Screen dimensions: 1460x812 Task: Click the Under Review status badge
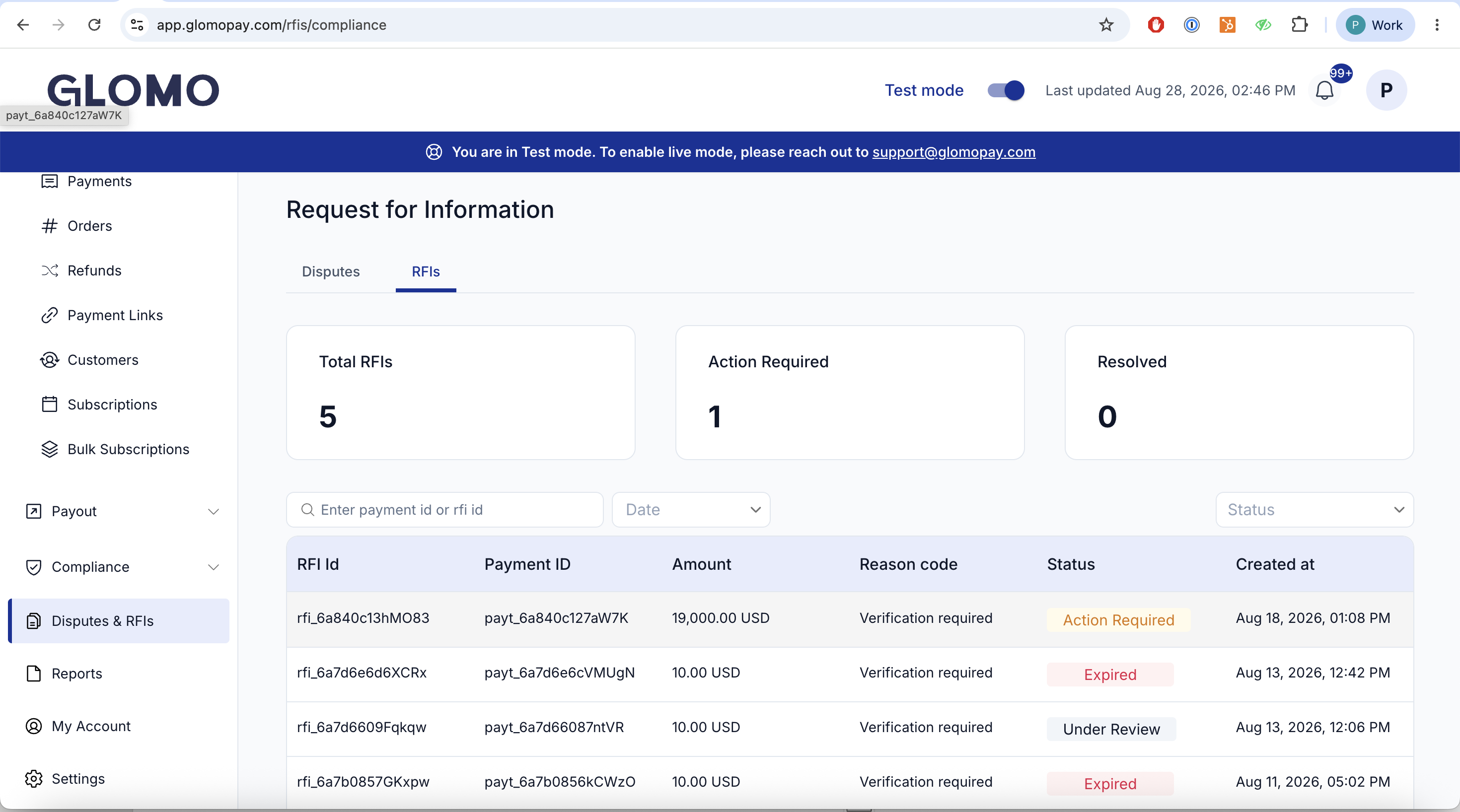pos(1111,730)
